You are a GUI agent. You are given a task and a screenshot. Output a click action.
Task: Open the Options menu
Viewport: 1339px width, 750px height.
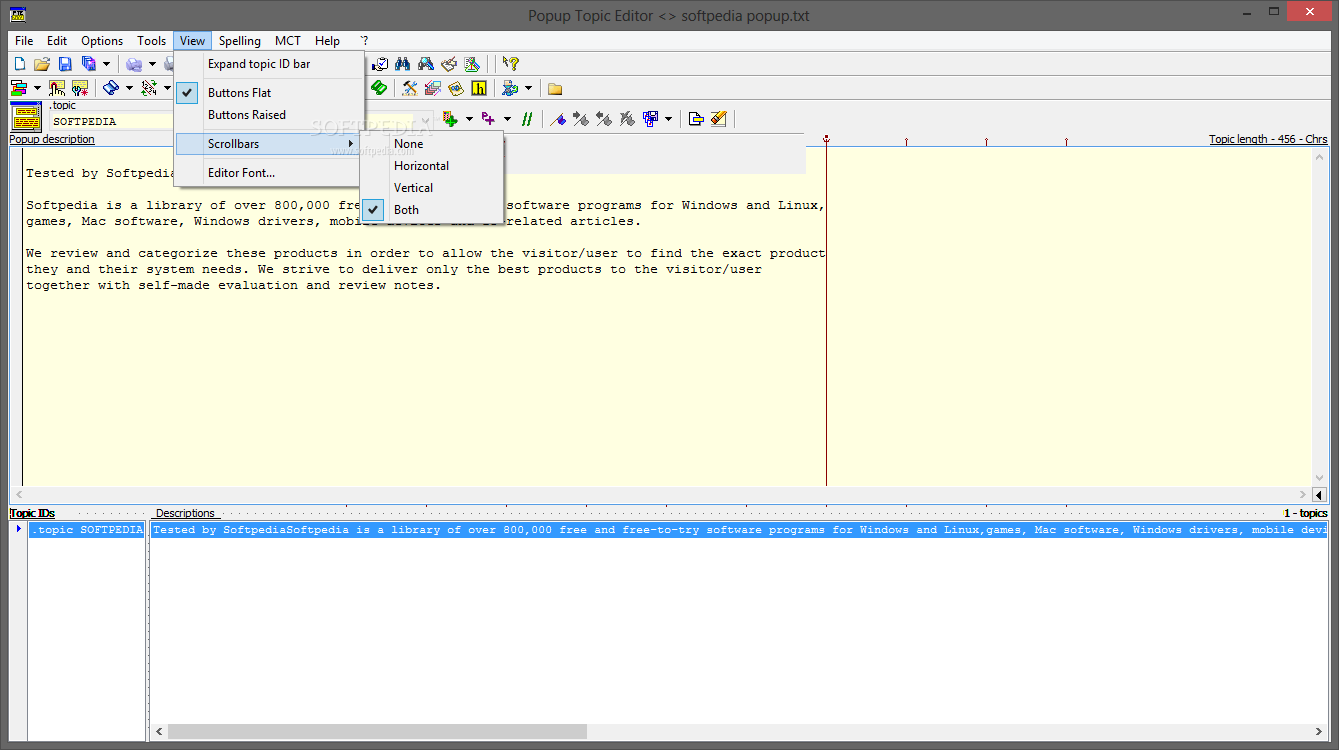102,41
